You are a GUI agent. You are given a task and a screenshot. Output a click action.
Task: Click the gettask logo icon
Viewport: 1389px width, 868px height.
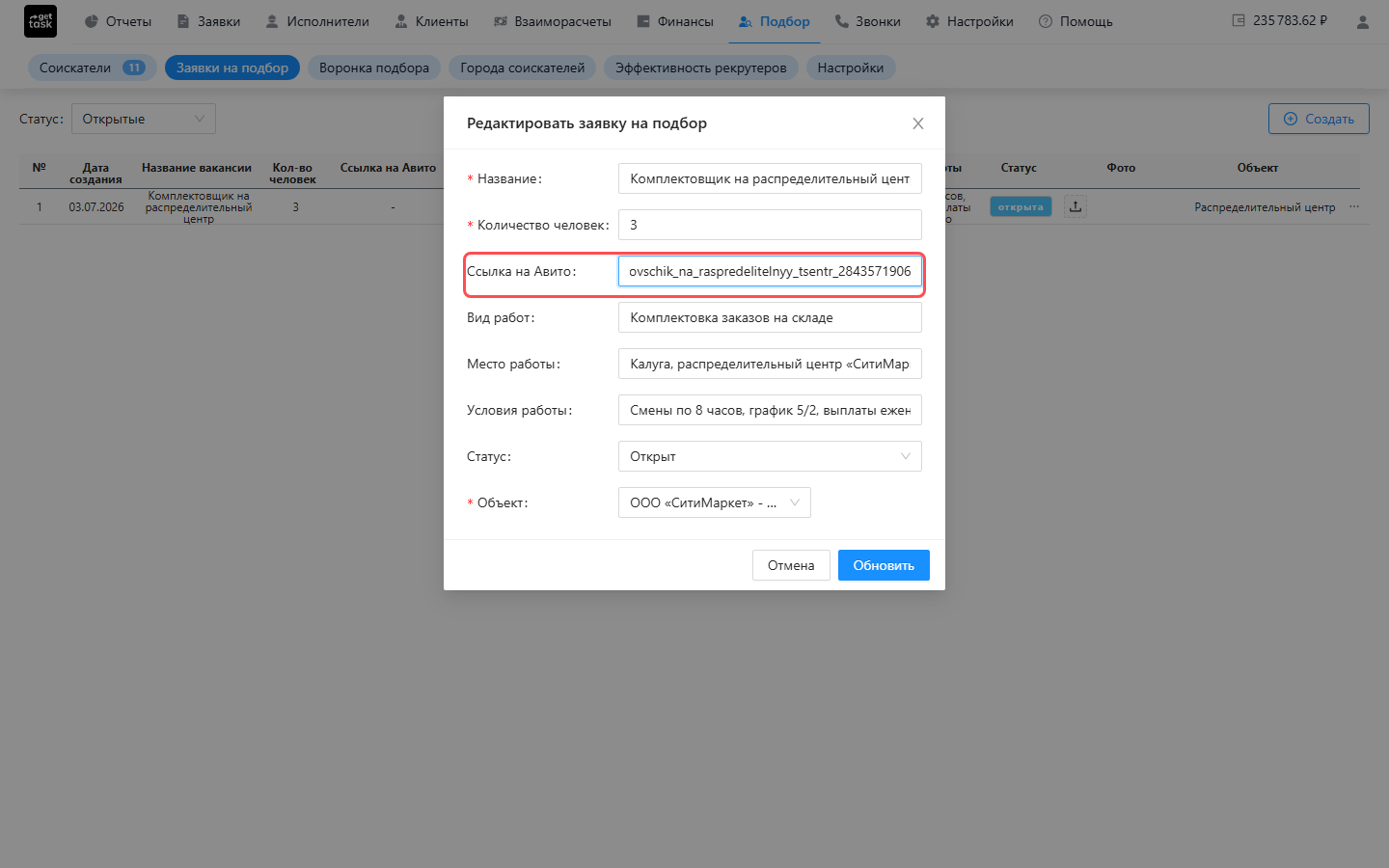click(41, 21)
